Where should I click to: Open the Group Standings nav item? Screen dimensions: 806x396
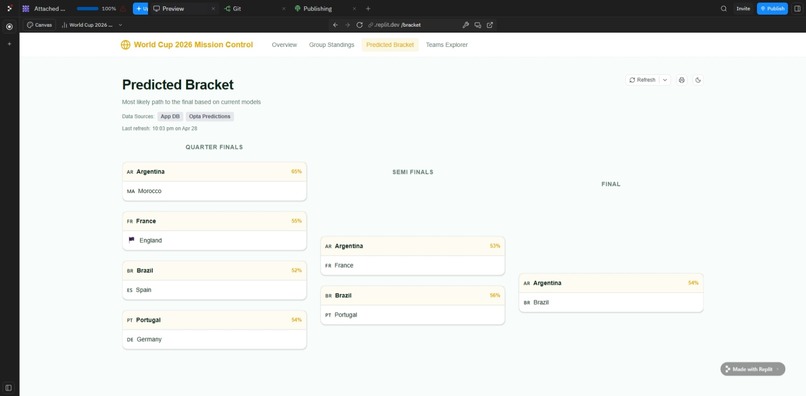[x=332, y=45]
